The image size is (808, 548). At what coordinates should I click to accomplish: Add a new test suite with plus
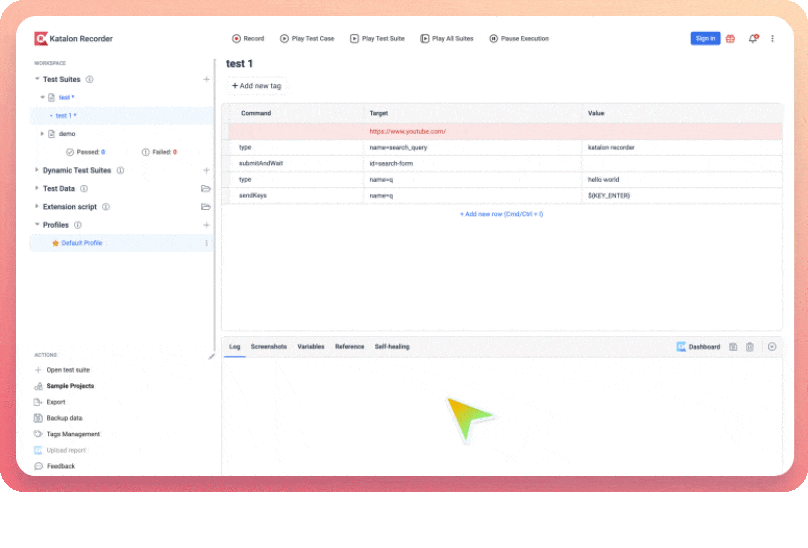coord(206,79)
